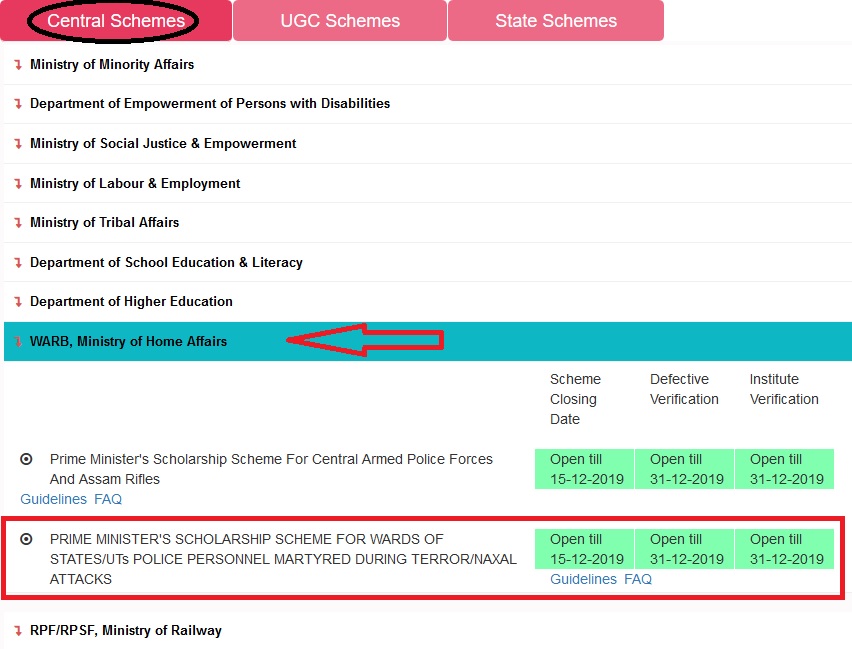Open FAQ link under Assam Rifles scheme
This screenshot has height=649, width=852.
(108, 499)
